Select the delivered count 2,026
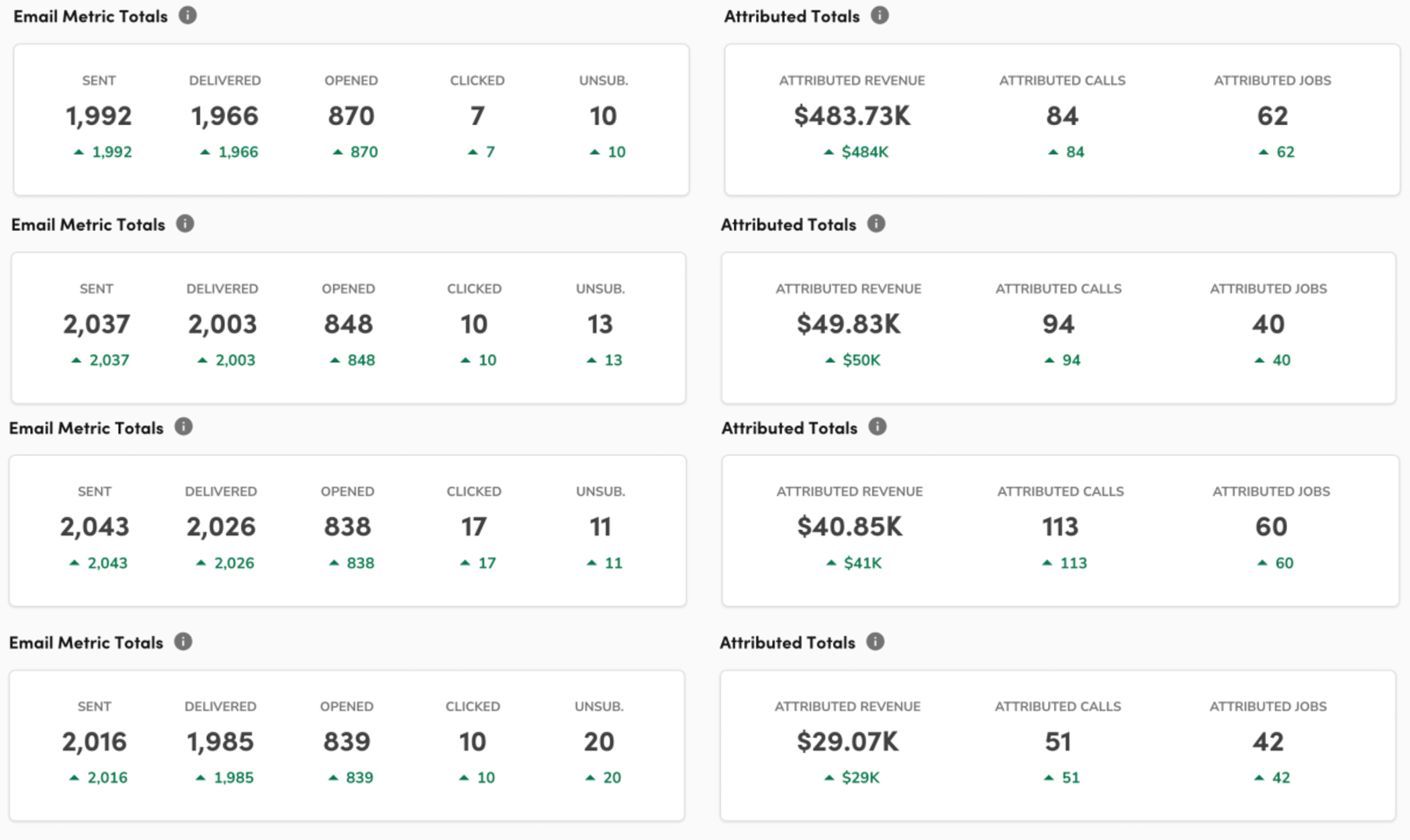The width and height of the screenshot is (1410, 840). pyautogui.click(x=221, y=527)
